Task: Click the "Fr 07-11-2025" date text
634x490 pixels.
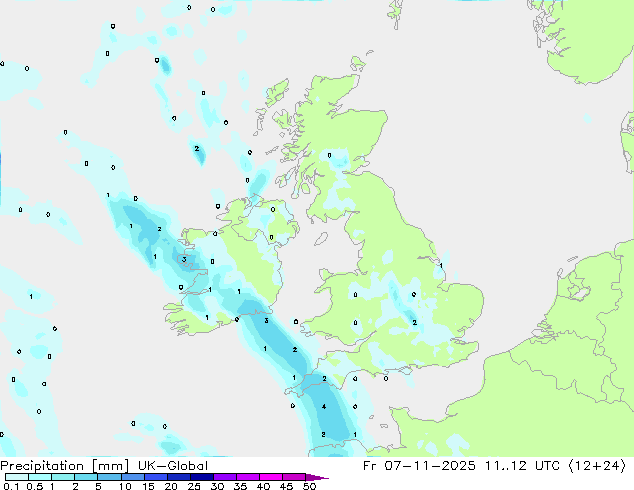Action: [x=419, y=466]
